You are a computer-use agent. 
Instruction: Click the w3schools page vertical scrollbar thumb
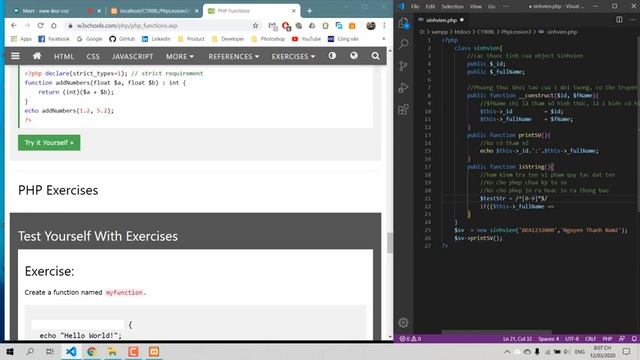pos(390,243)
